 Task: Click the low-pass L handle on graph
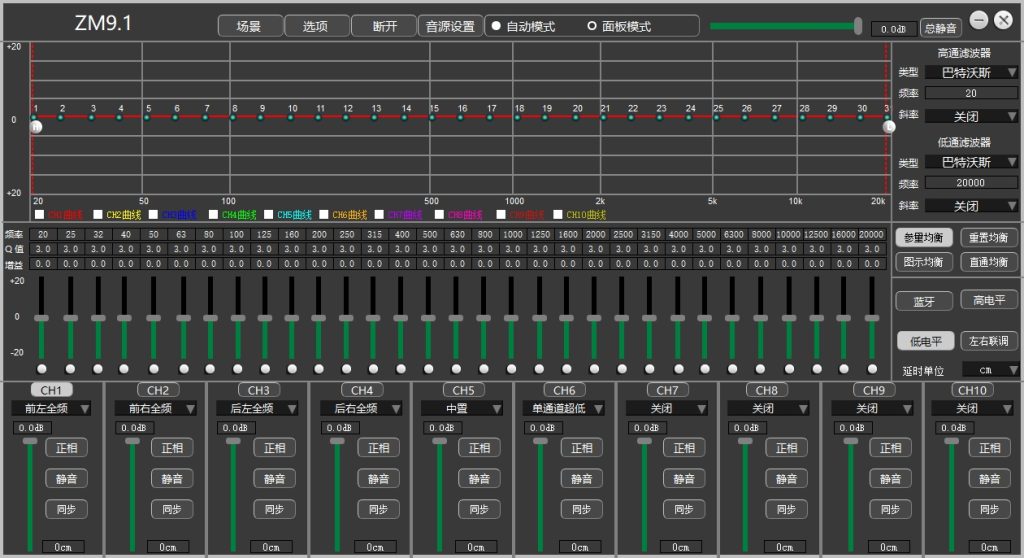pos(889,127)
